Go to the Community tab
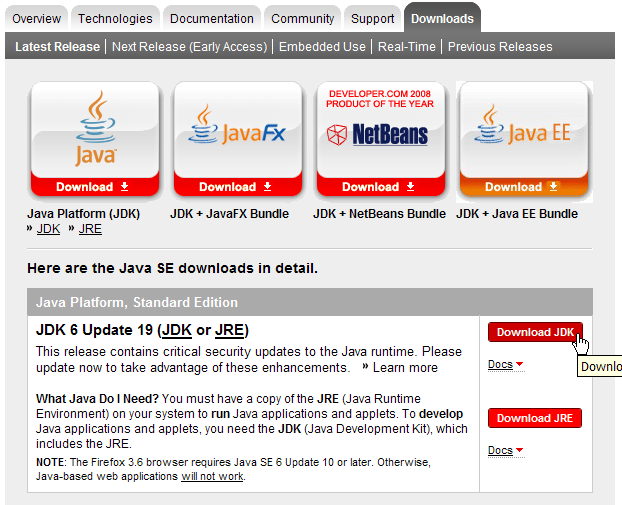622x505 pixels. [302, 18]
